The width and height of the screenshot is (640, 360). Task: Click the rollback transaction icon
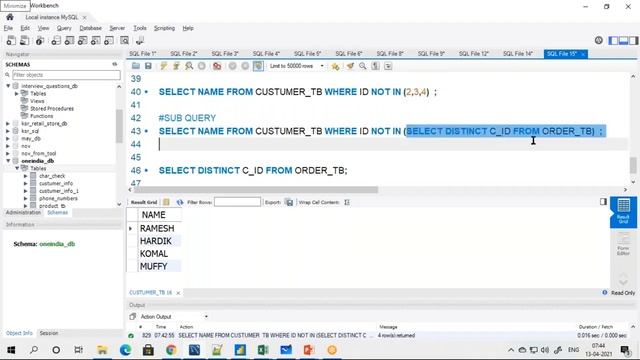245,66
